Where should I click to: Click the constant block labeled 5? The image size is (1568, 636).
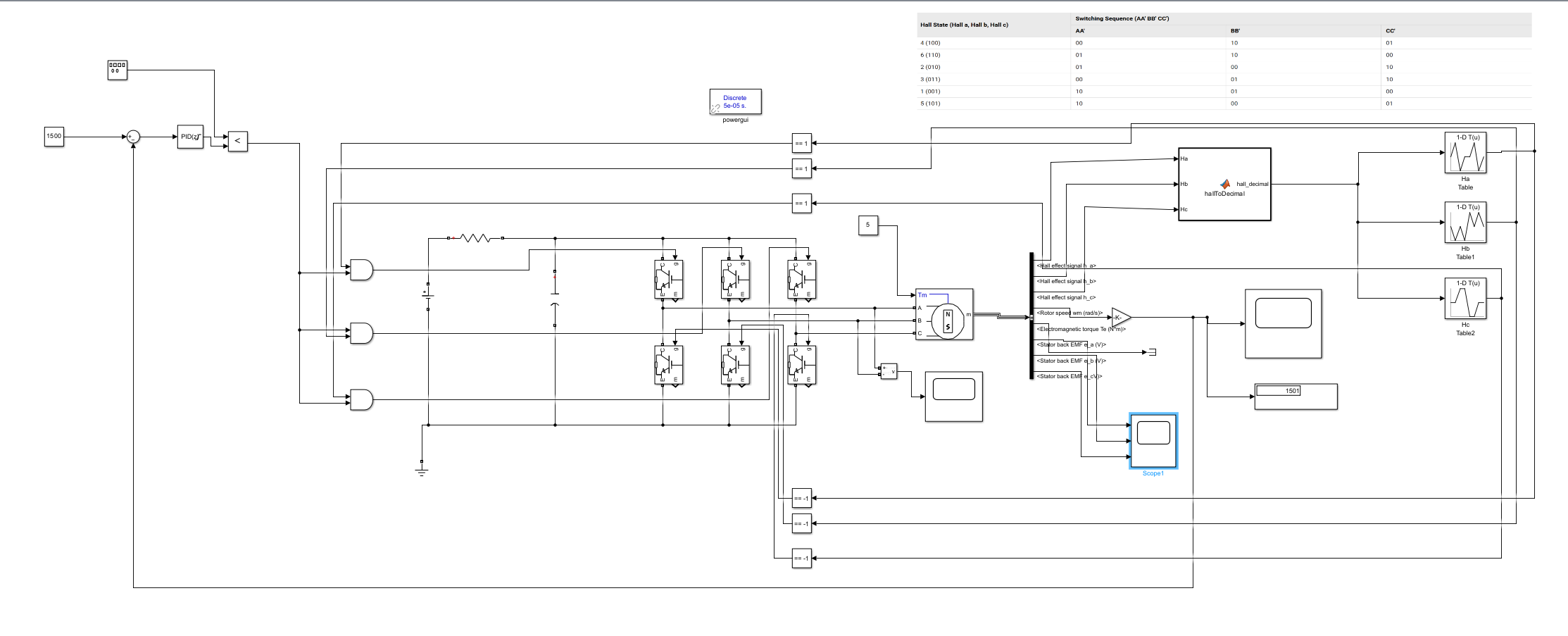point(868,225)
